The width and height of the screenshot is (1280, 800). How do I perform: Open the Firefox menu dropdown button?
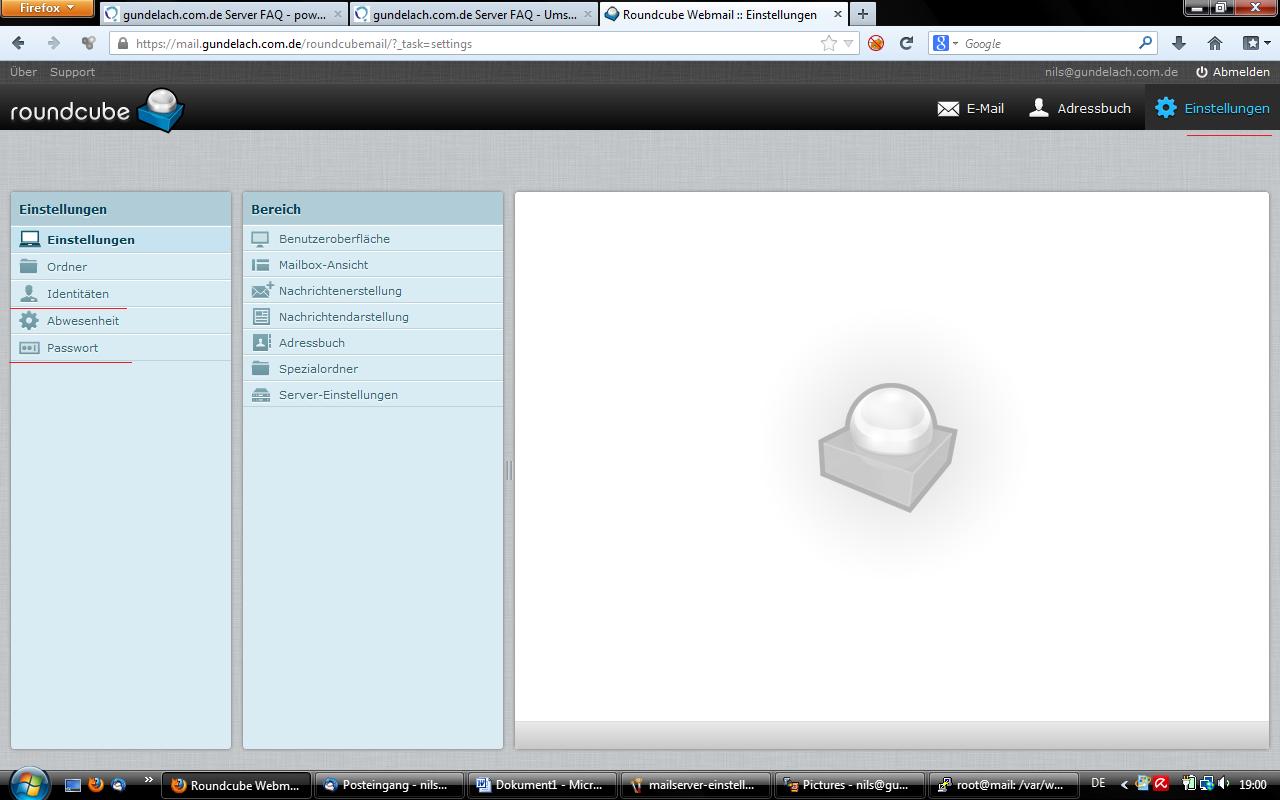click(47, 8)
